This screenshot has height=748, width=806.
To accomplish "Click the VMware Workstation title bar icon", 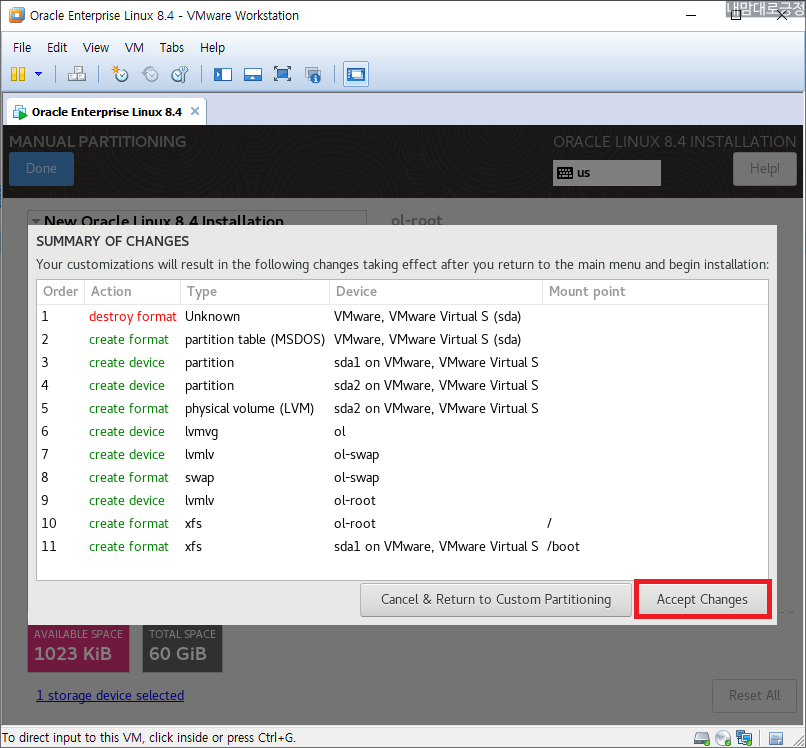I will pos(16,15).
